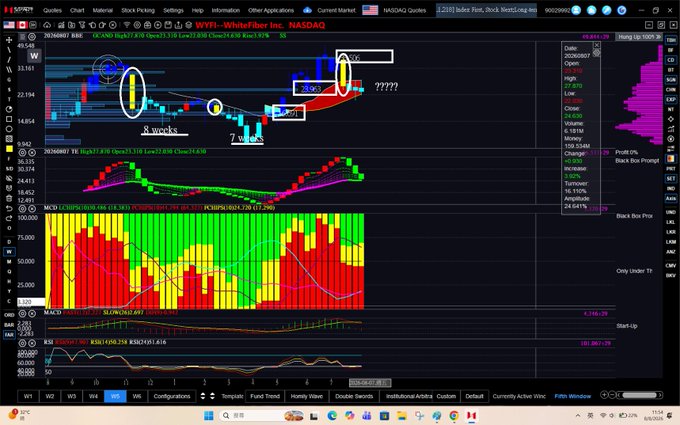Click the EXP right sidebar button

point(671,99)
